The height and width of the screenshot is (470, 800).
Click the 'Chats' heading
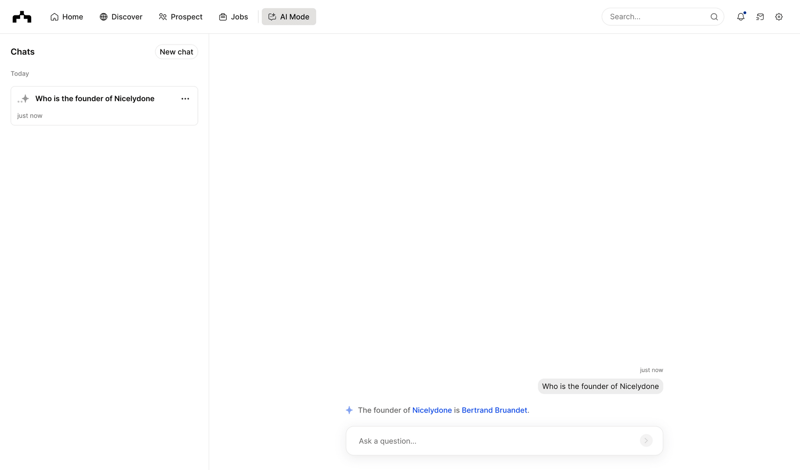(x=22, y=52)
